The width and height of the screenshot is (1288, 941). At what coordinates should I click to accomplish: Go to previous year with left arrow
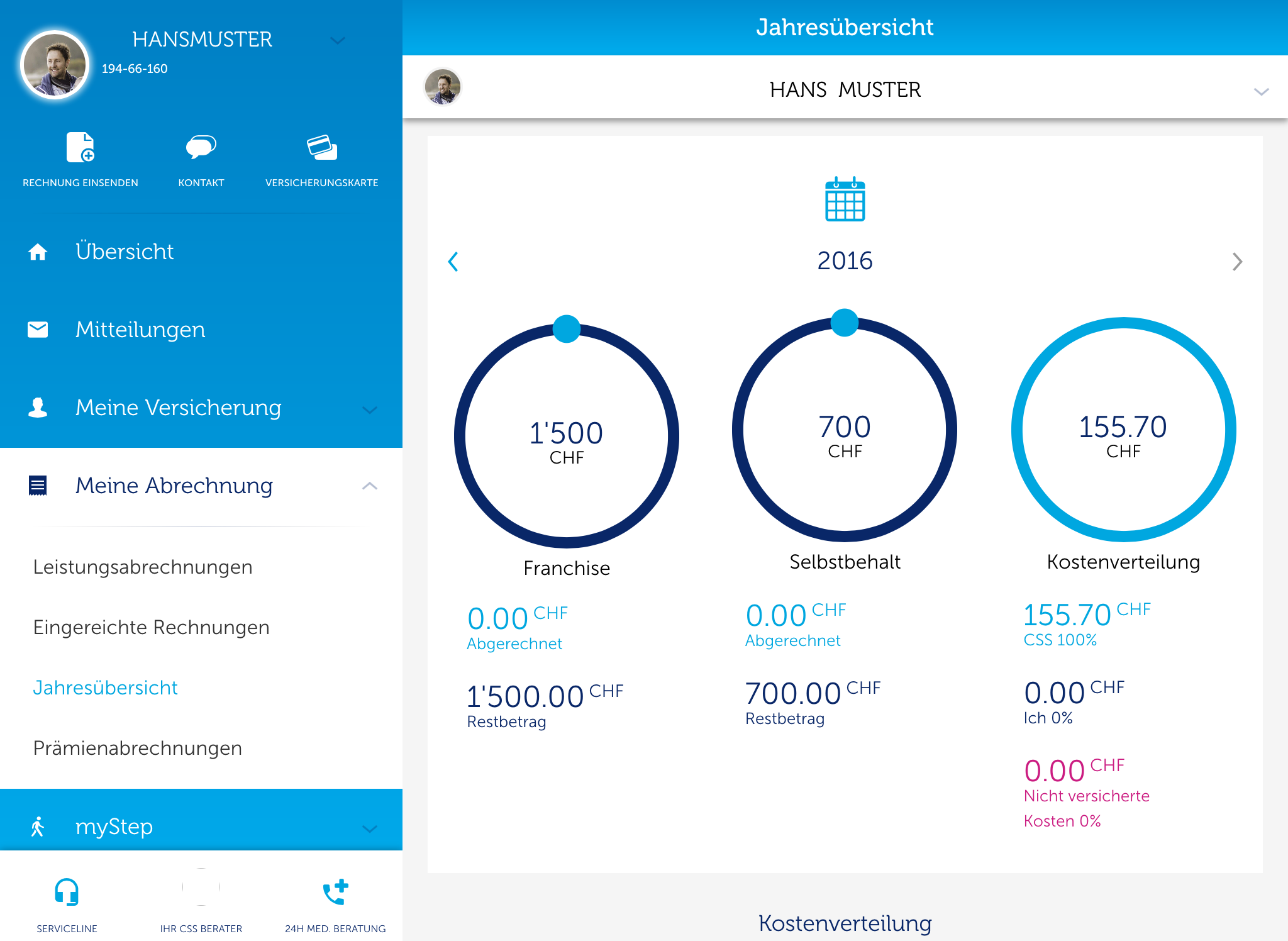pyautogui.click(x=453, y=262)
